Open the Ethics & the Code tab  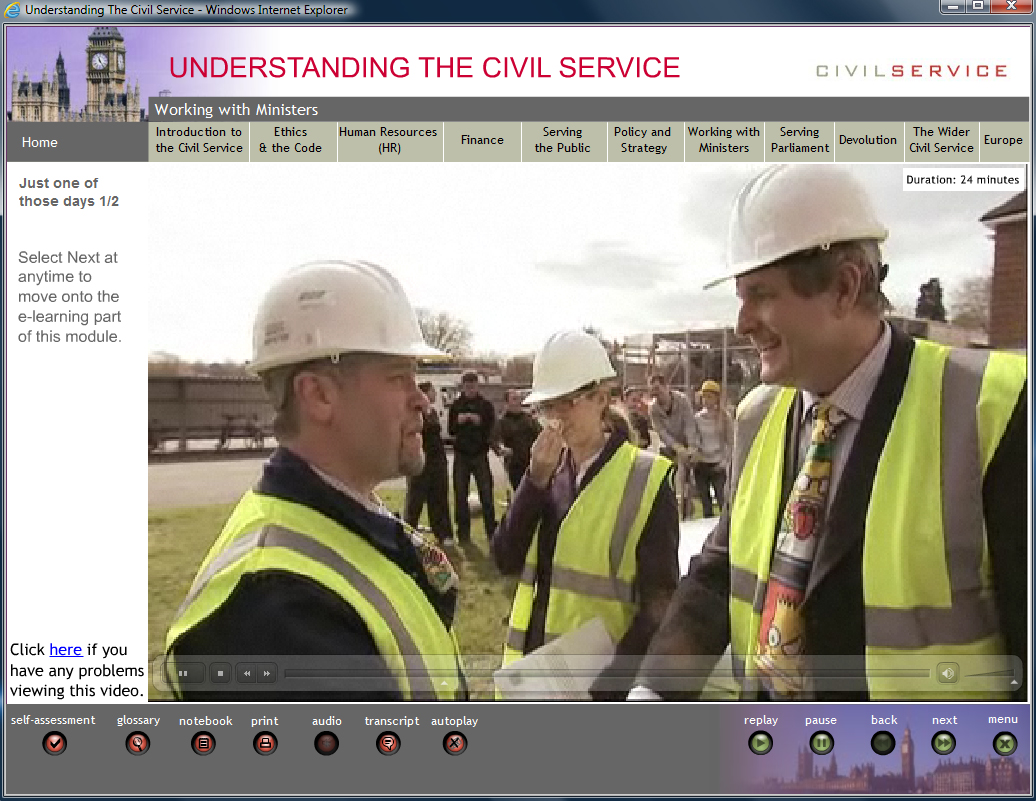[x=290, y=140]
